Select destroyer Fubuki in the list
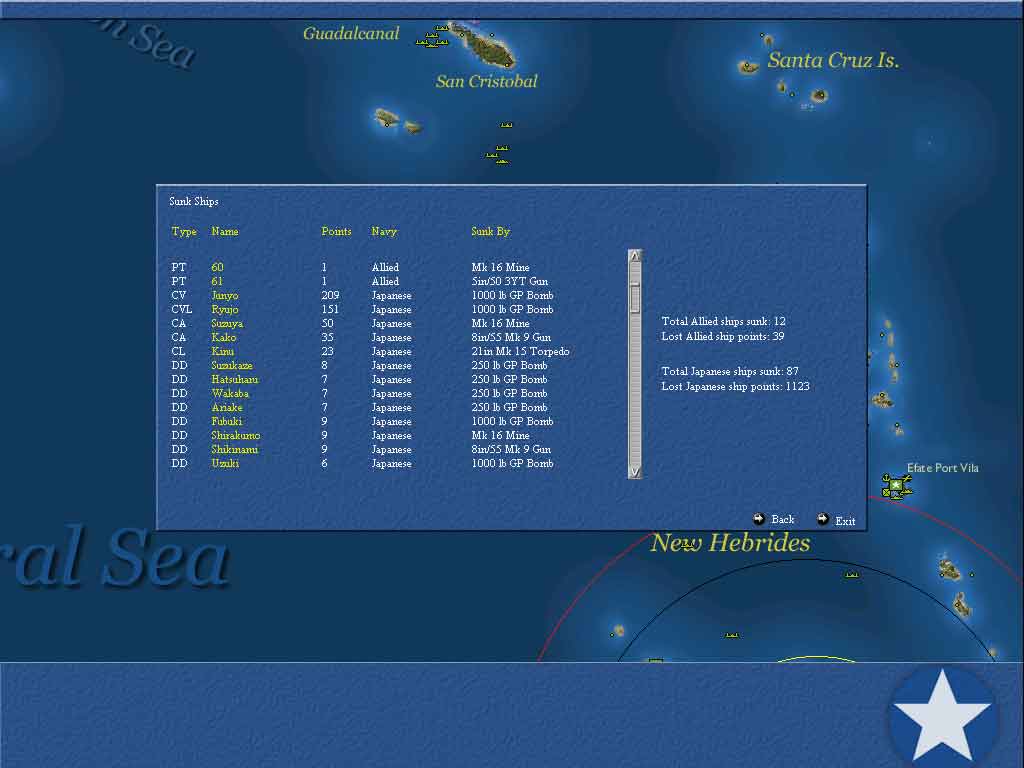 [x=227, y=422]
